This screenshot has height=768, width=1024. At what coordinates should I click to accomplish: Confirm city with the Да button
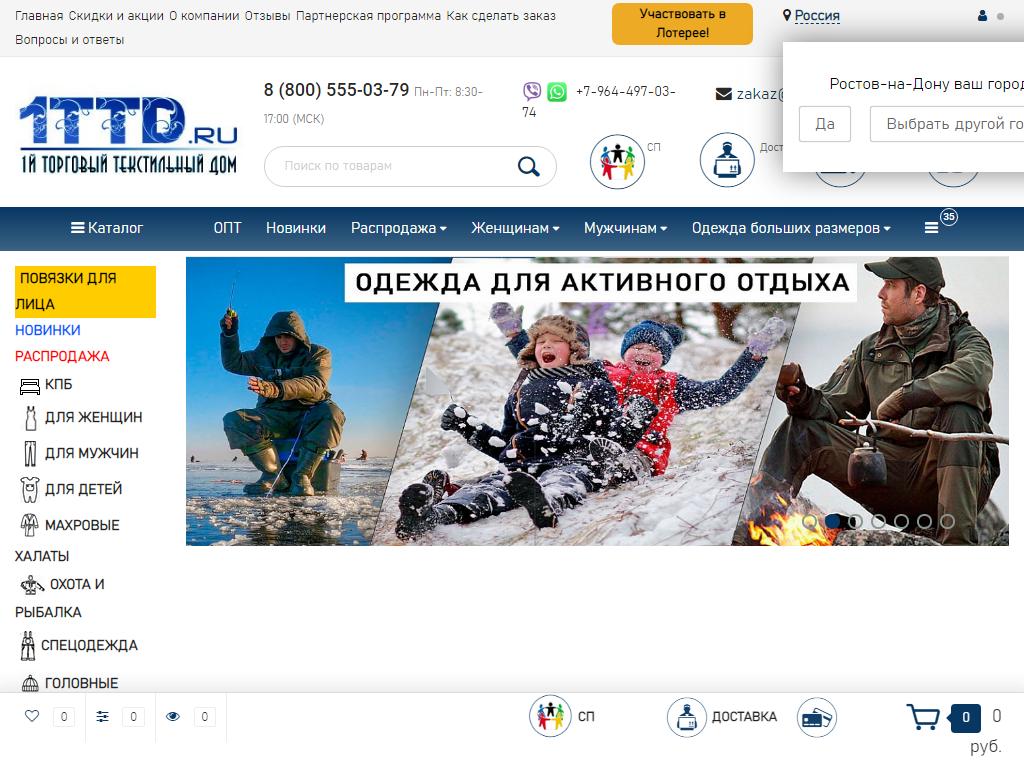pyautogui.click(x=825, y=124)
